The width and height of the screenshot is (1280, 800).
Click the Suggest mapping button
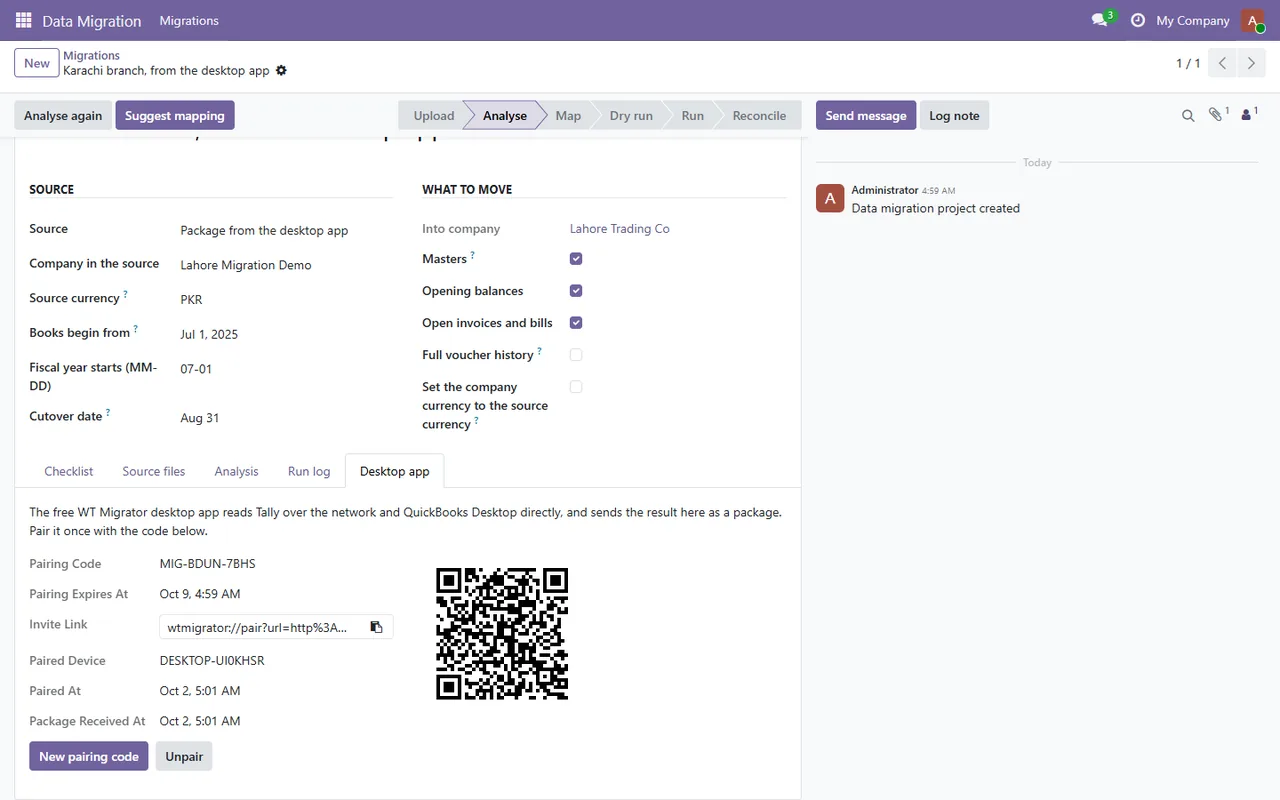175,115
